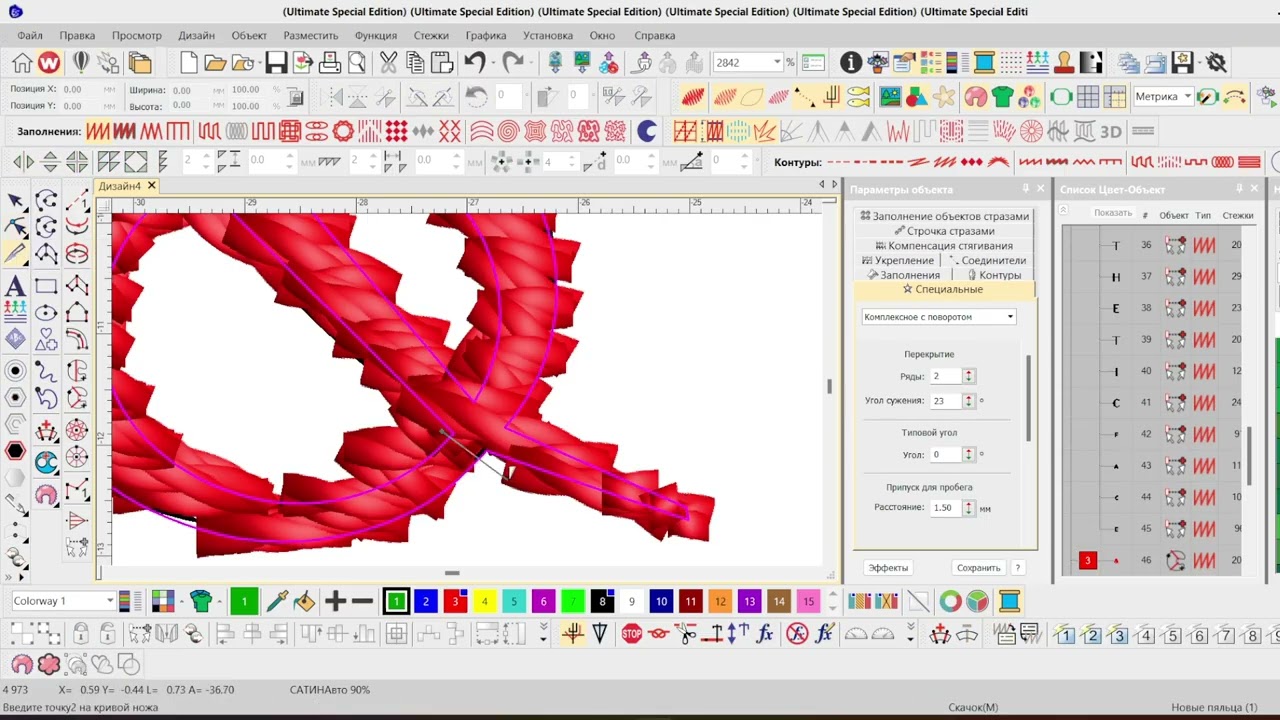Open design information with the i icon

[x=851, y=63]
